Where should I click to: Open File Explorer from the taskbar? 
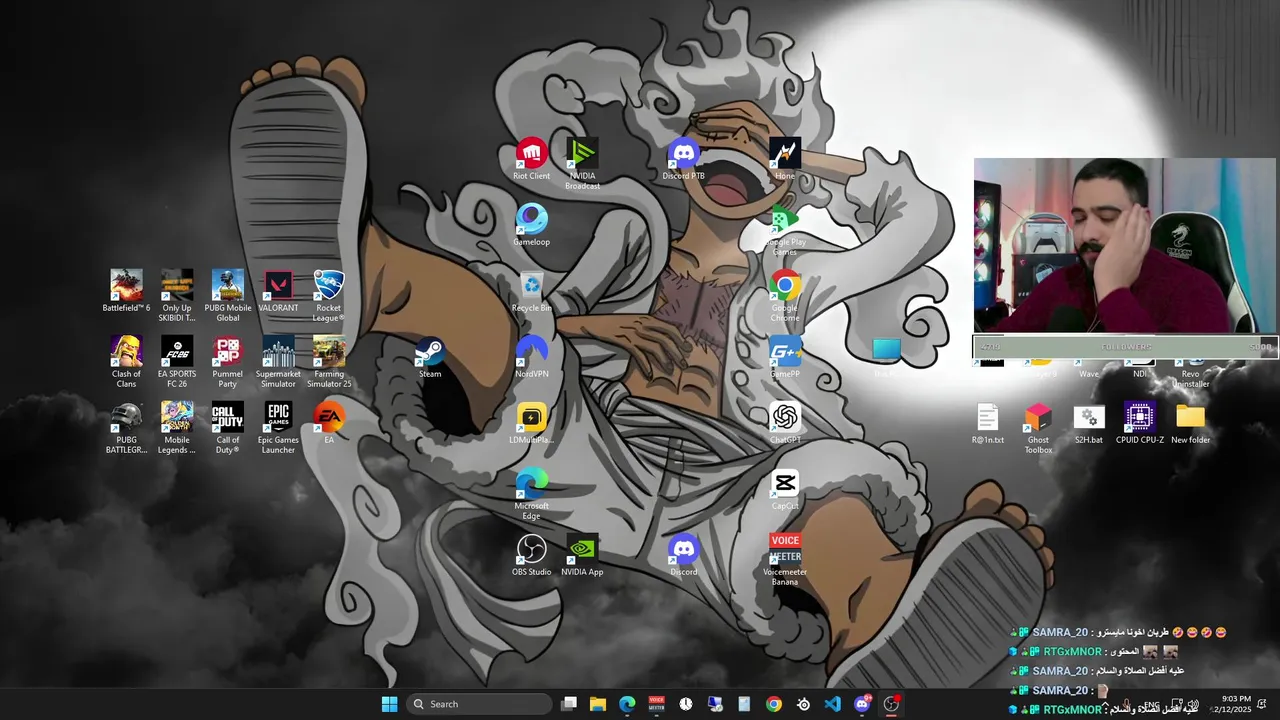point(598,704)
